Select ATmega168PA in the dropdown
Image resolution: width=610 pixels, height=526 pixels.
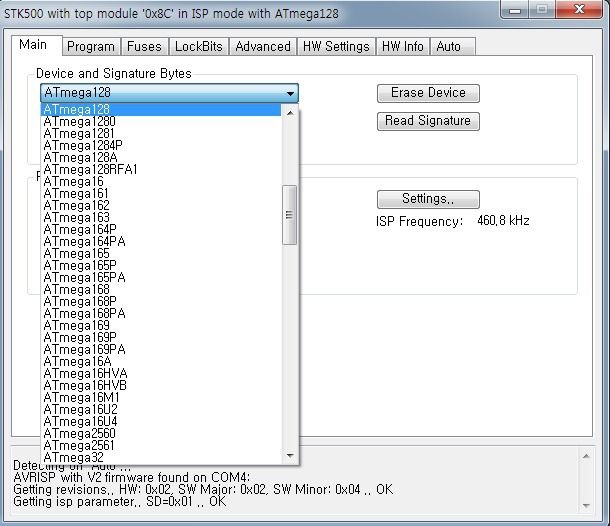click(161, 314)
